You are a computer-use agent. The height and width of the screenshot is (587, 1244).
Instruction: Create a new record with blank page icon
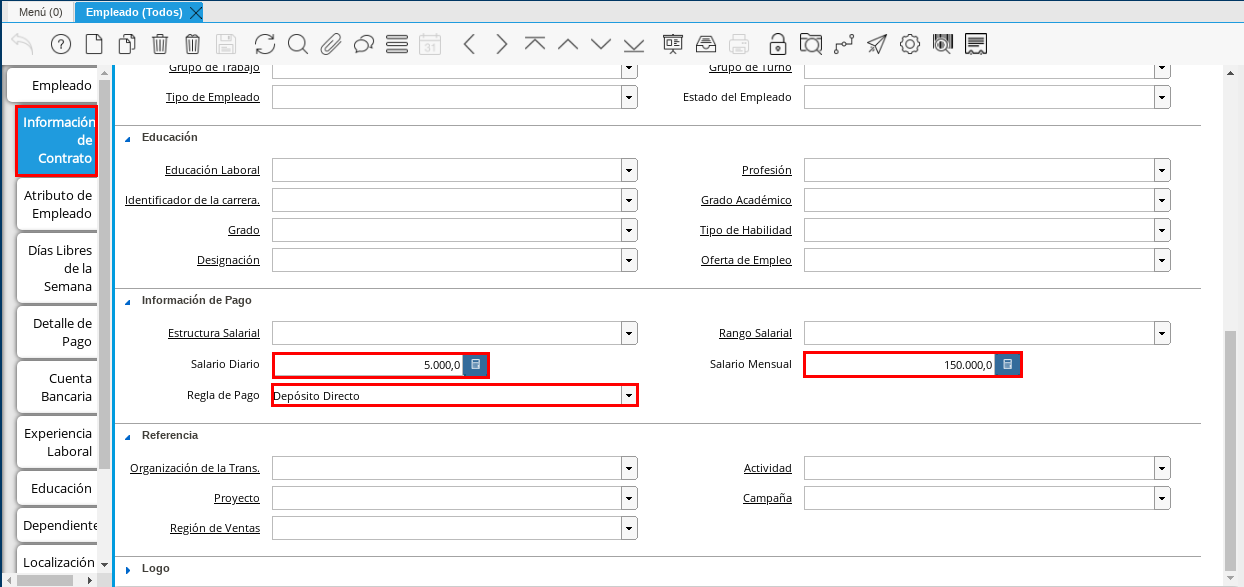pyautogui.click(x=94, y=44)
